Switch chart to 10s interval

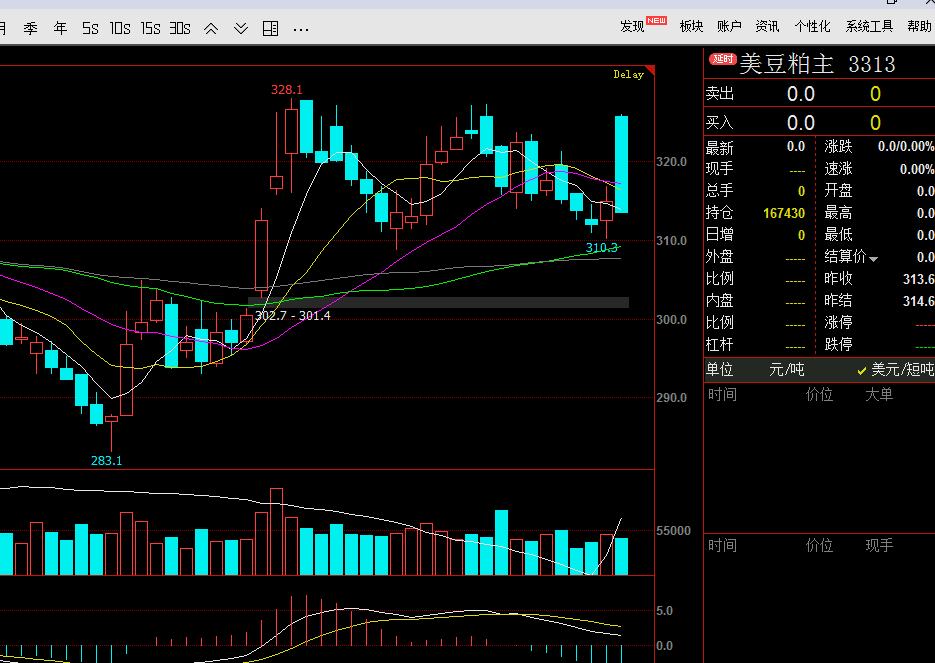[120, 28]
